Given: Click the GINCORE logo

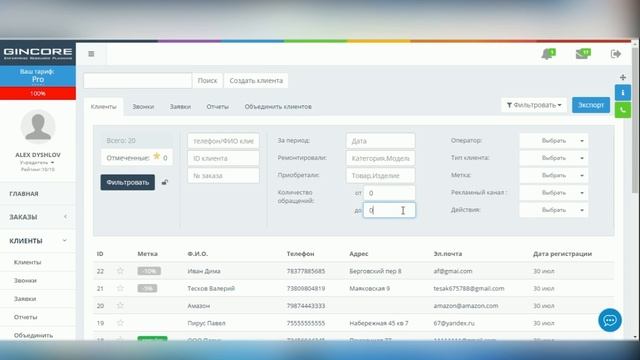Looking at the screenshot, I should [38, 53].
